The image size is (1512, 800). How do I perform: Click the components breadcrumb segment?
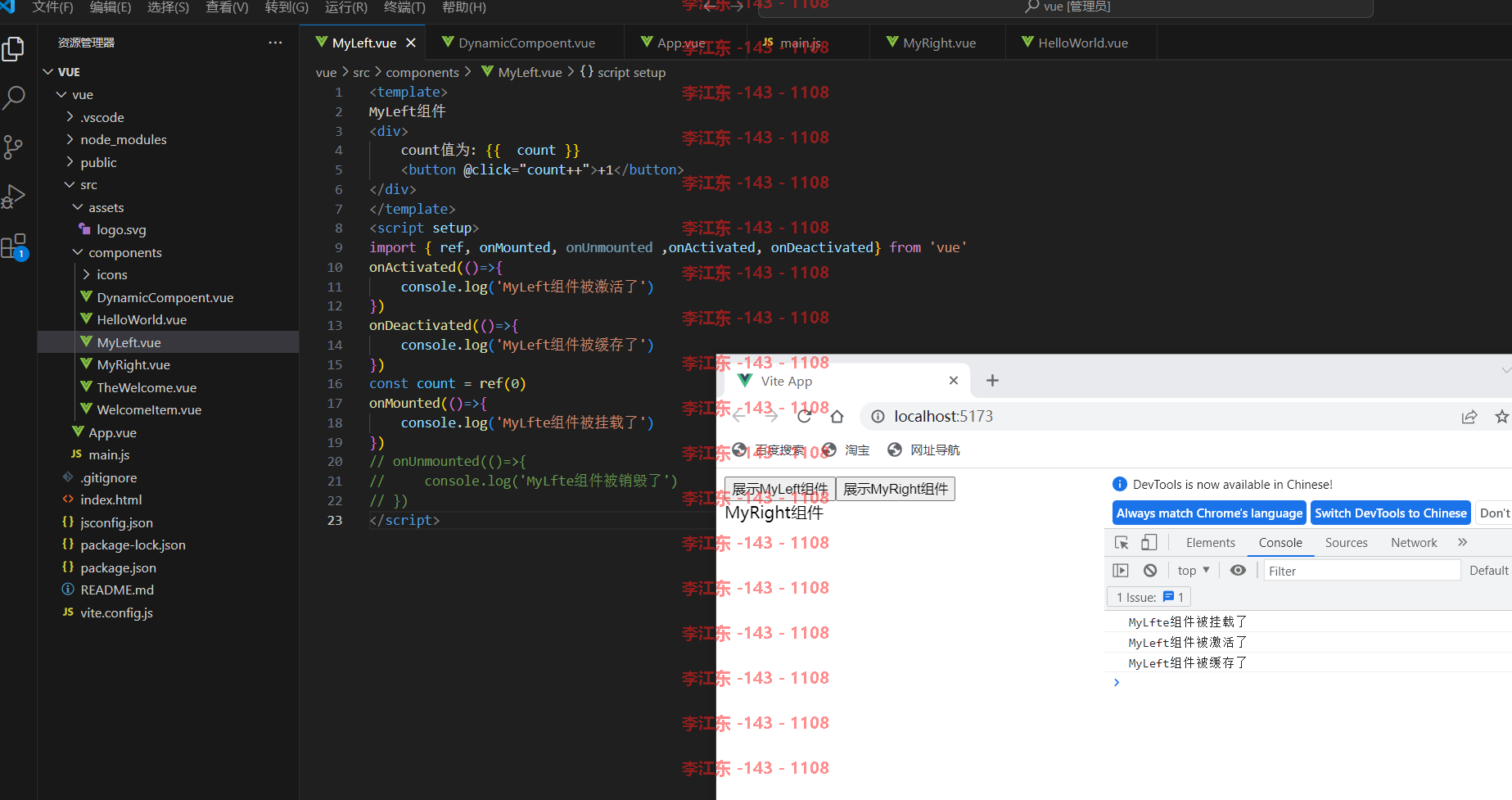coord(422,72)
